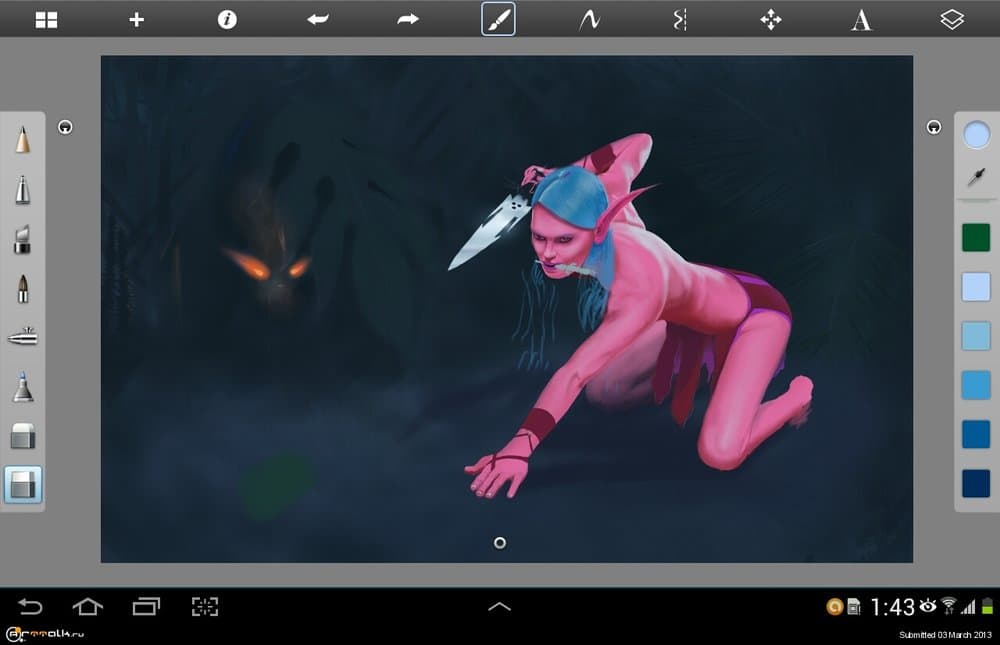The height and width of the screenshot is (645, 1000).
Task: Undo the last brush stroke
Action: click(317, 19)
